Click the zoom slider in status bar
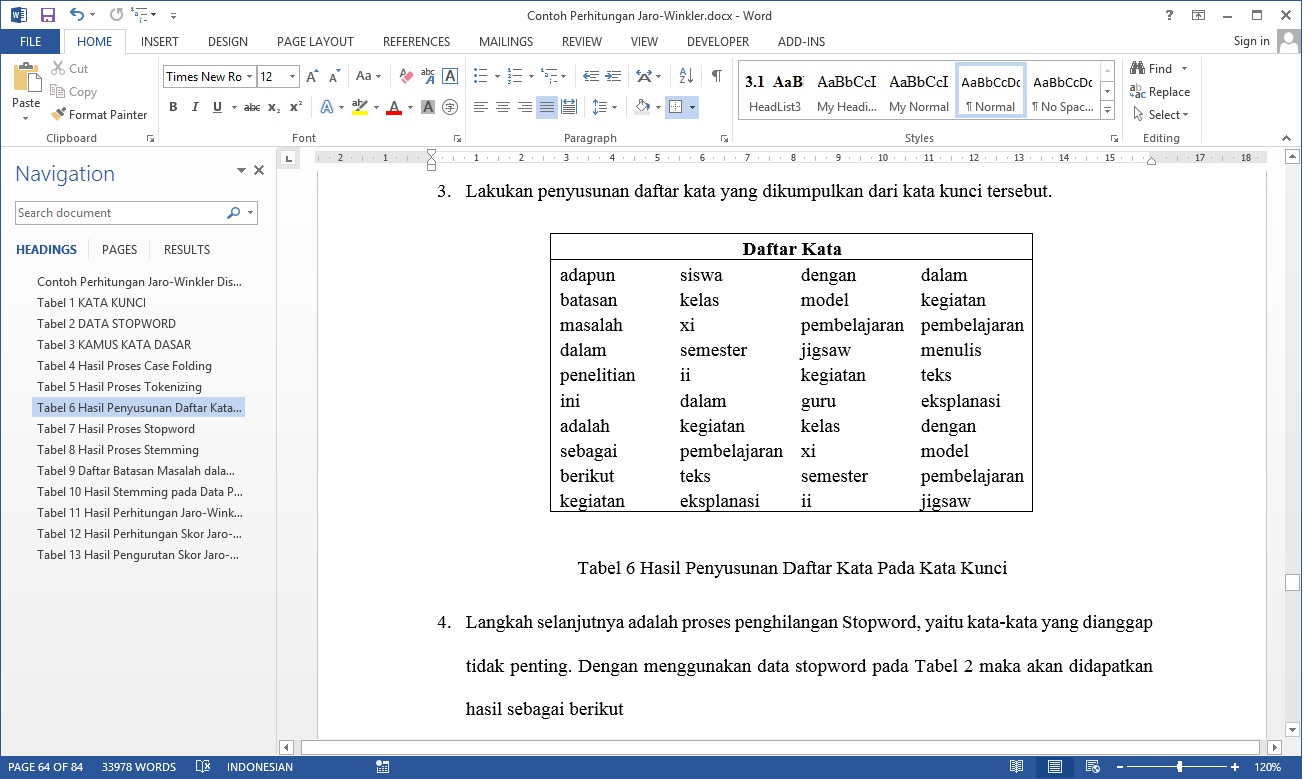 click(x=1180, y=767)
